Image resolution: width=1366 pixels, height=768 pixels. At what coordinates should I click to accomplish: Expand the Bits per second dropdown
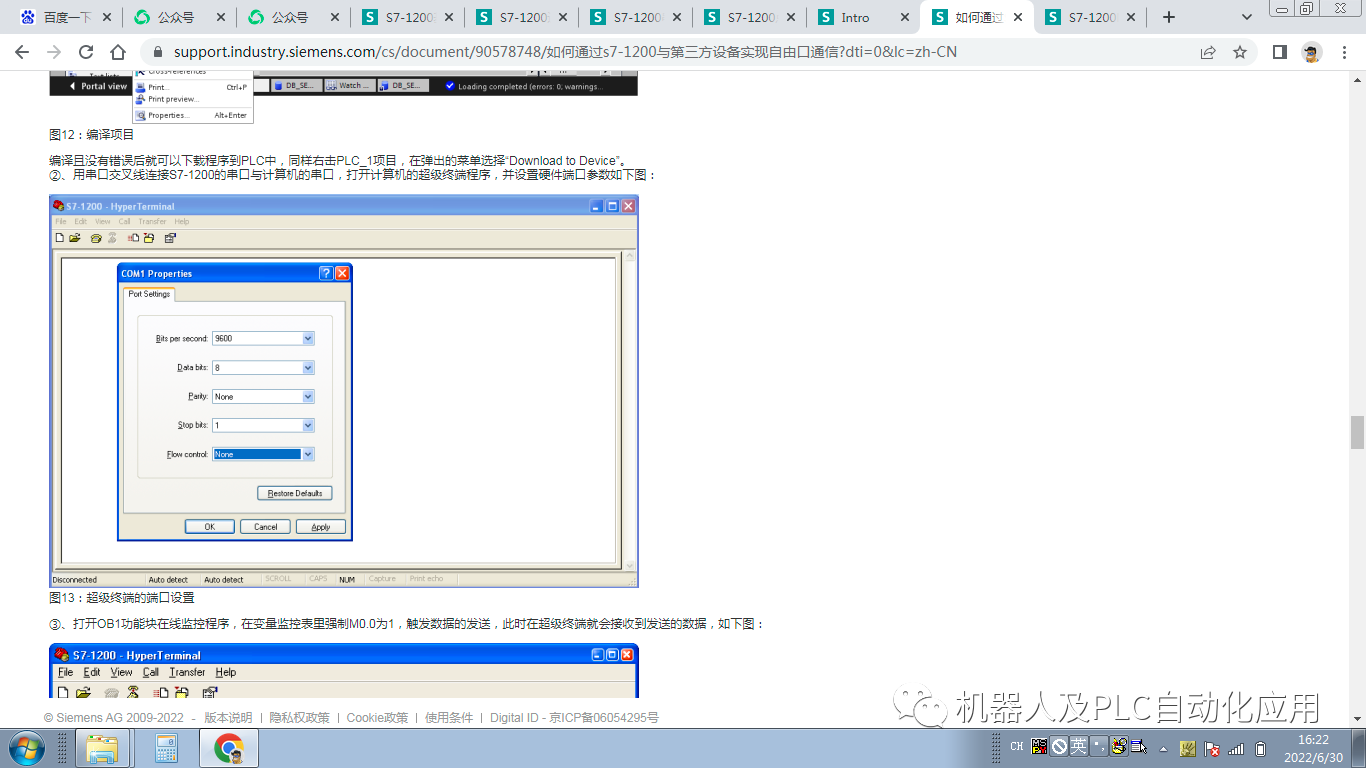pyautogui.click(x=308, y=339)
